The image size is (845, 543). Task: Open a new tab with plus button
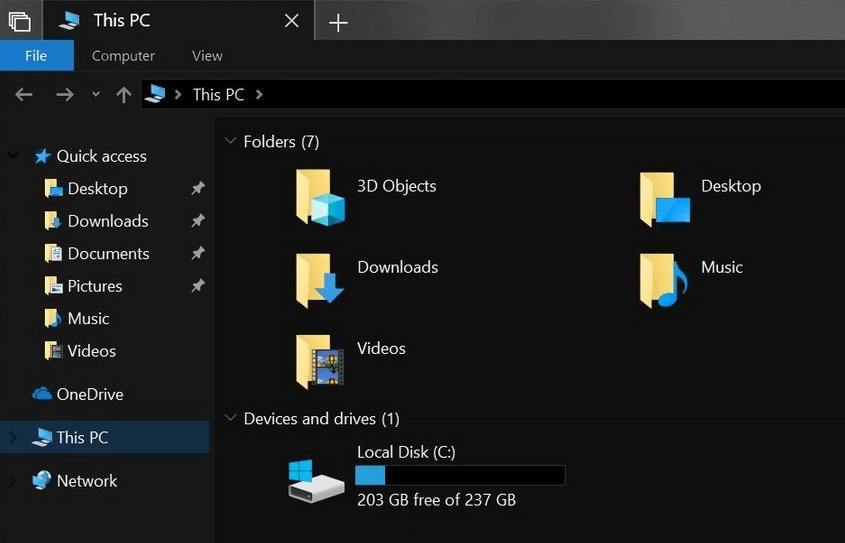pos(338,23)
